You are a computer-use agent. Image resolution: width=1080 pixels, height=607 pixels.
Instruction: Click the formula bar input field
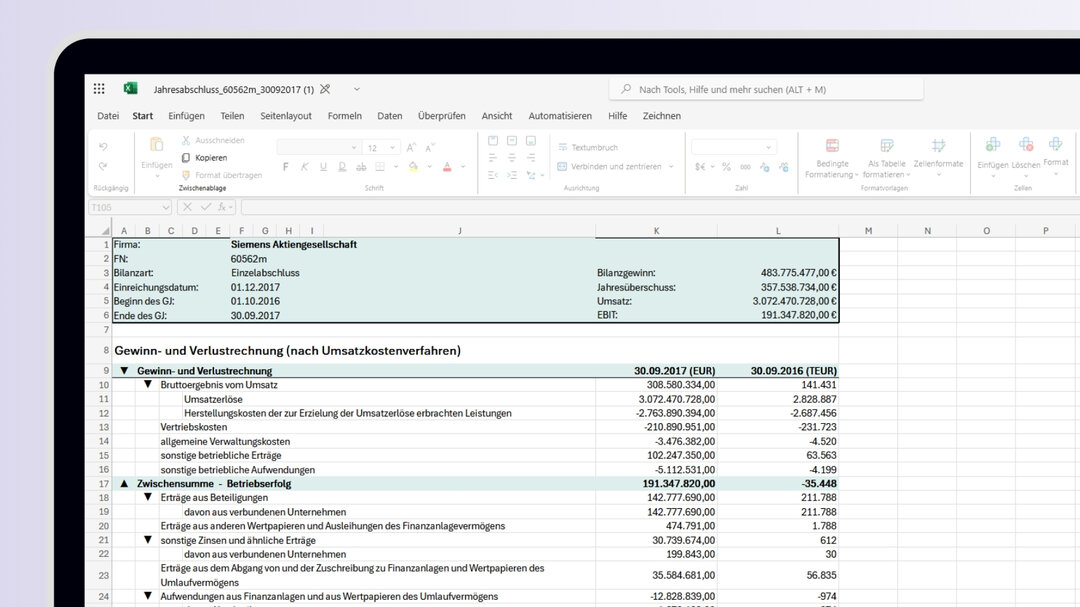(x=660, y=207)
